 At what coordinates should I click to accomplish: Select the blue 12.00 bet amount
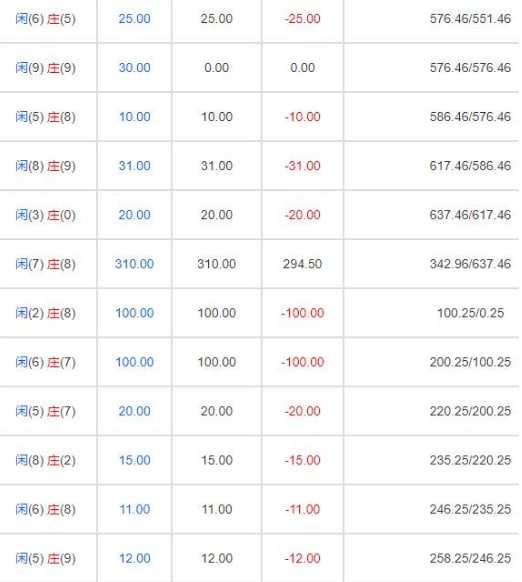click(134, 558)
